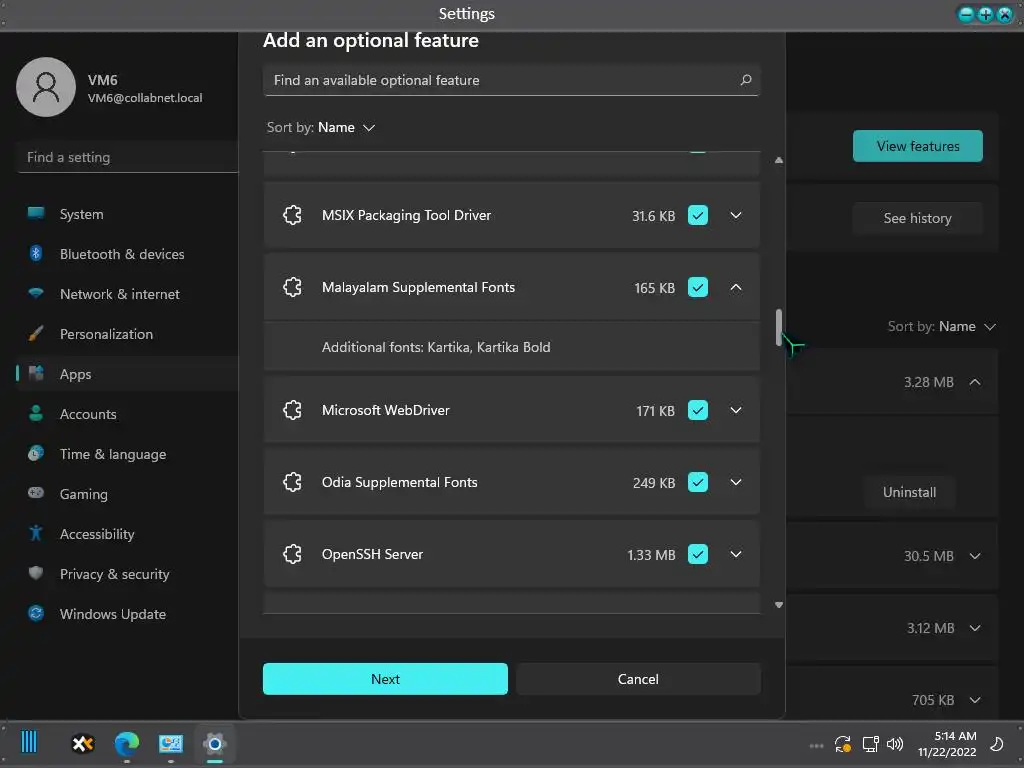
Task: Open the Start menu striped taskbar icon
Action: pyautogui.click(x=29, y=743)
